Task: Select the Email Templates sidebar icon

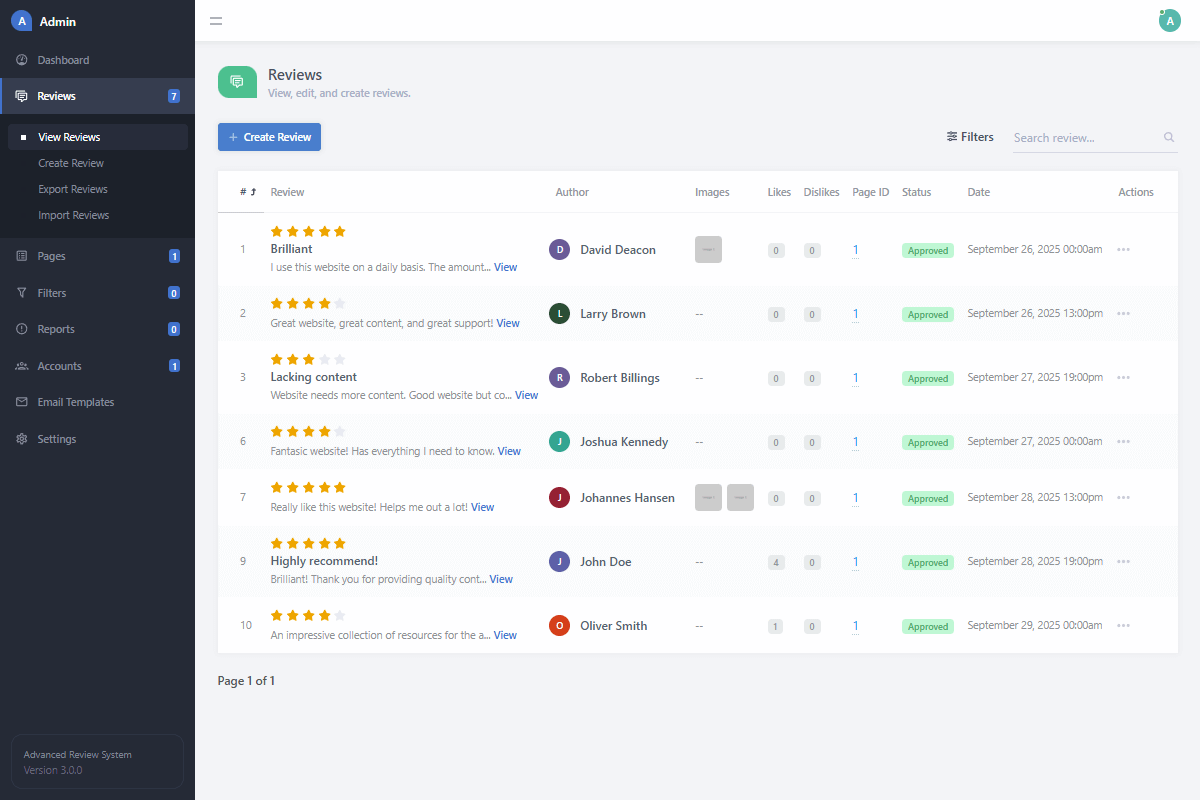Action: [21, 402]
